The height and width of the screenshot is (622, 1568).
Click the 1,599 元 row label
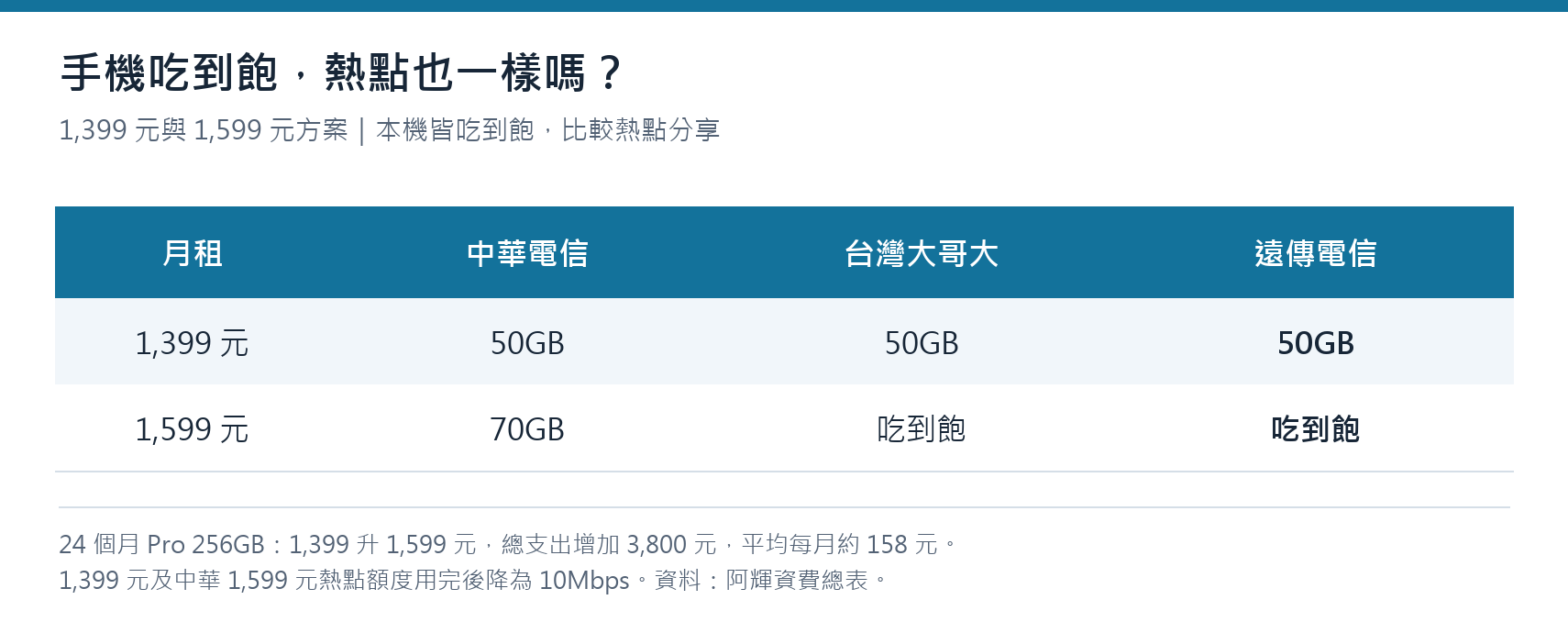193,429
